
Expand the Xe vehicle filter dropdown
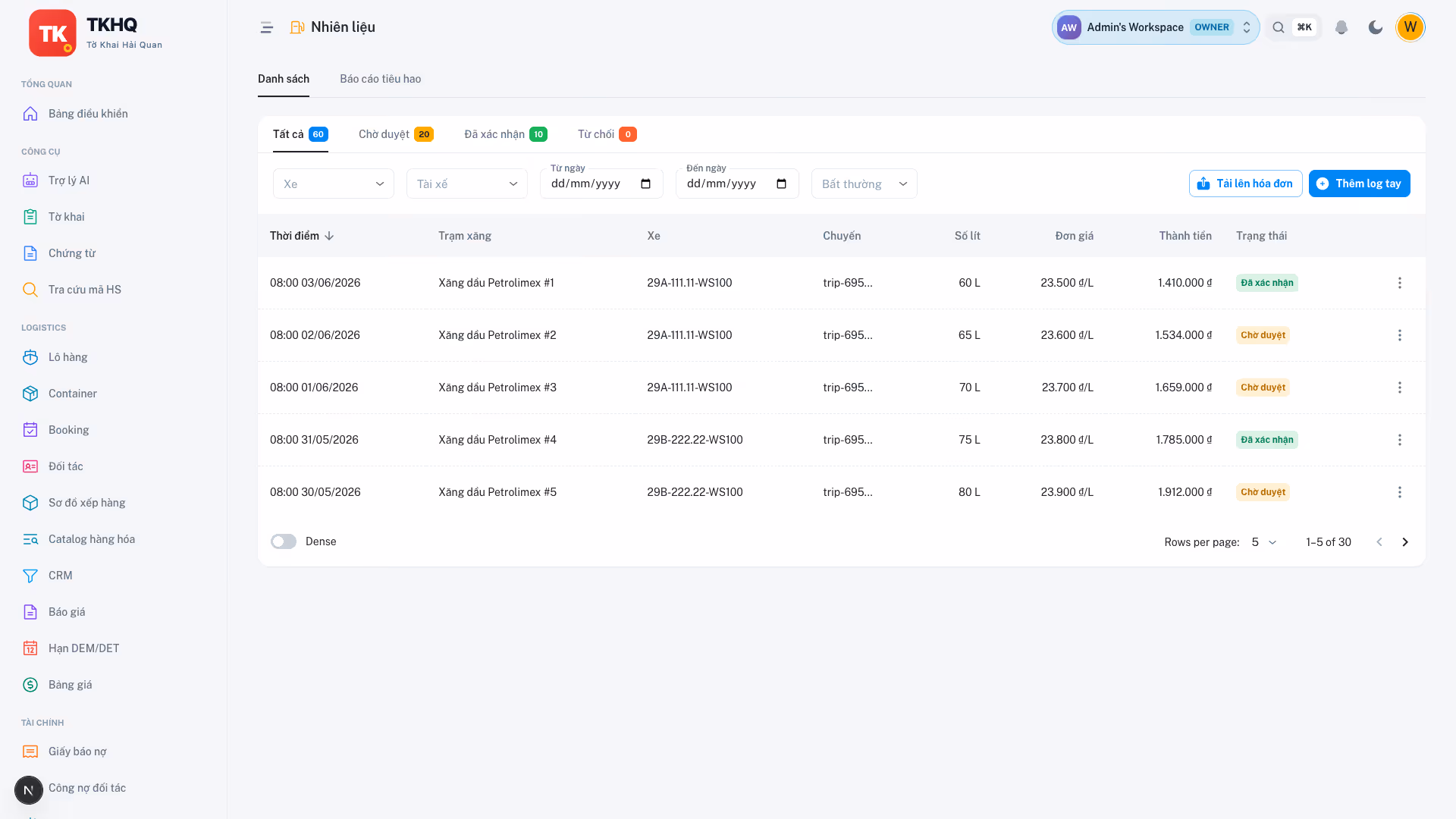[x=334, y=184]
